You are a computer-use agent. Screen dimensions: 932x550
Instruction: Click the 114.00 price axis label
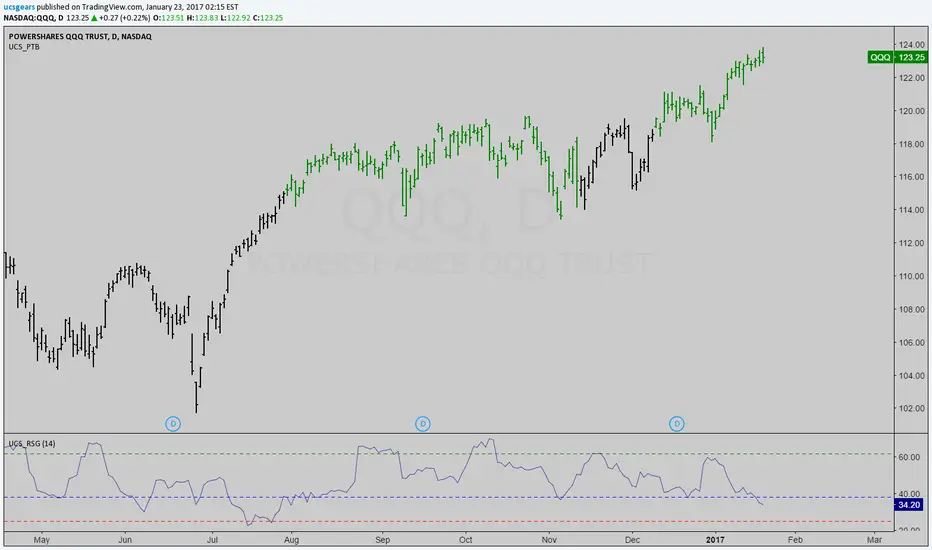click(912, 210)
